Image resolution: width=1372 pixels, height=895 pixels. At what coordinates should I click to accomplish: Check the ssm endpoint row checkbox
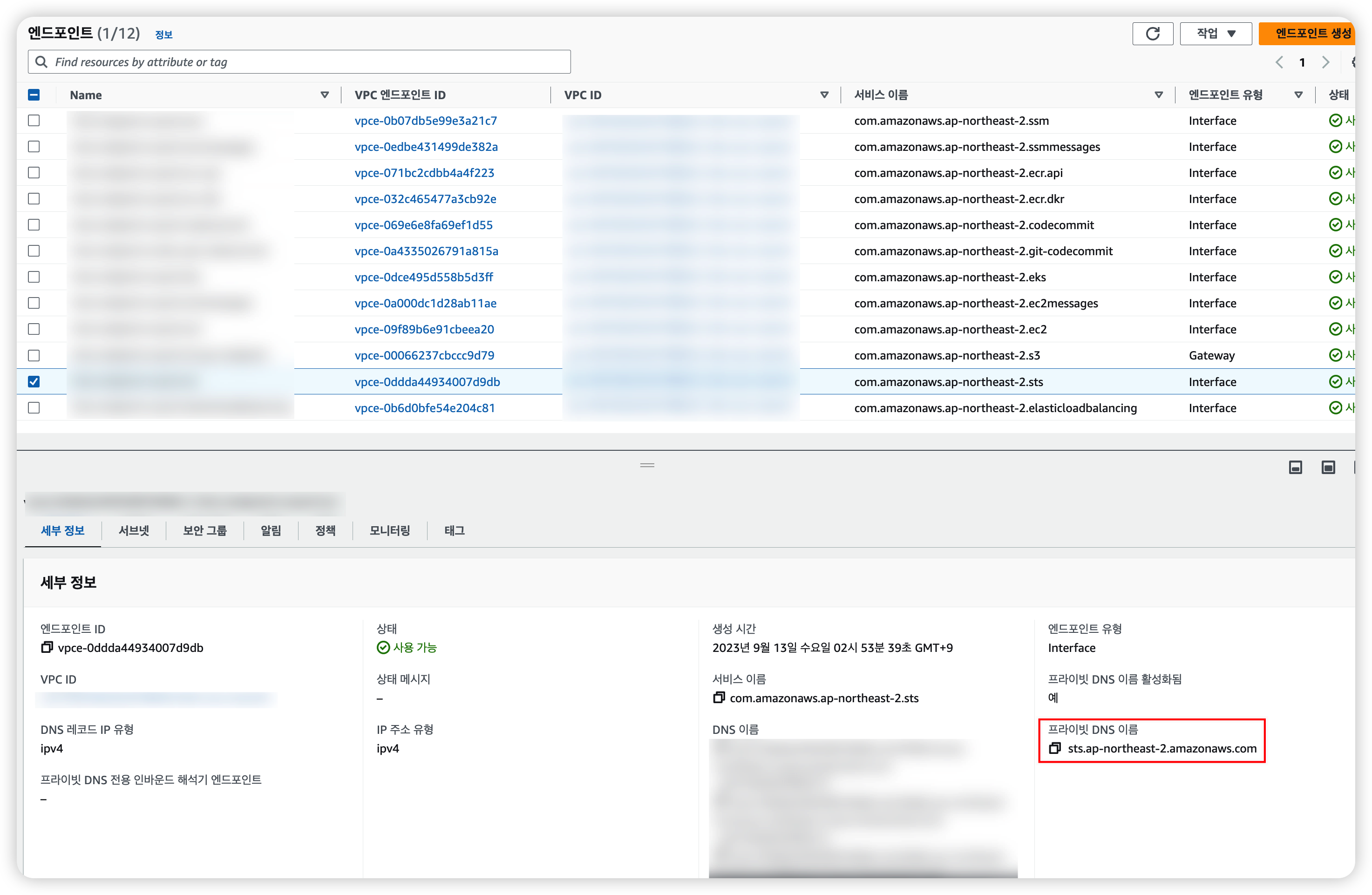(x=34, y=121)
